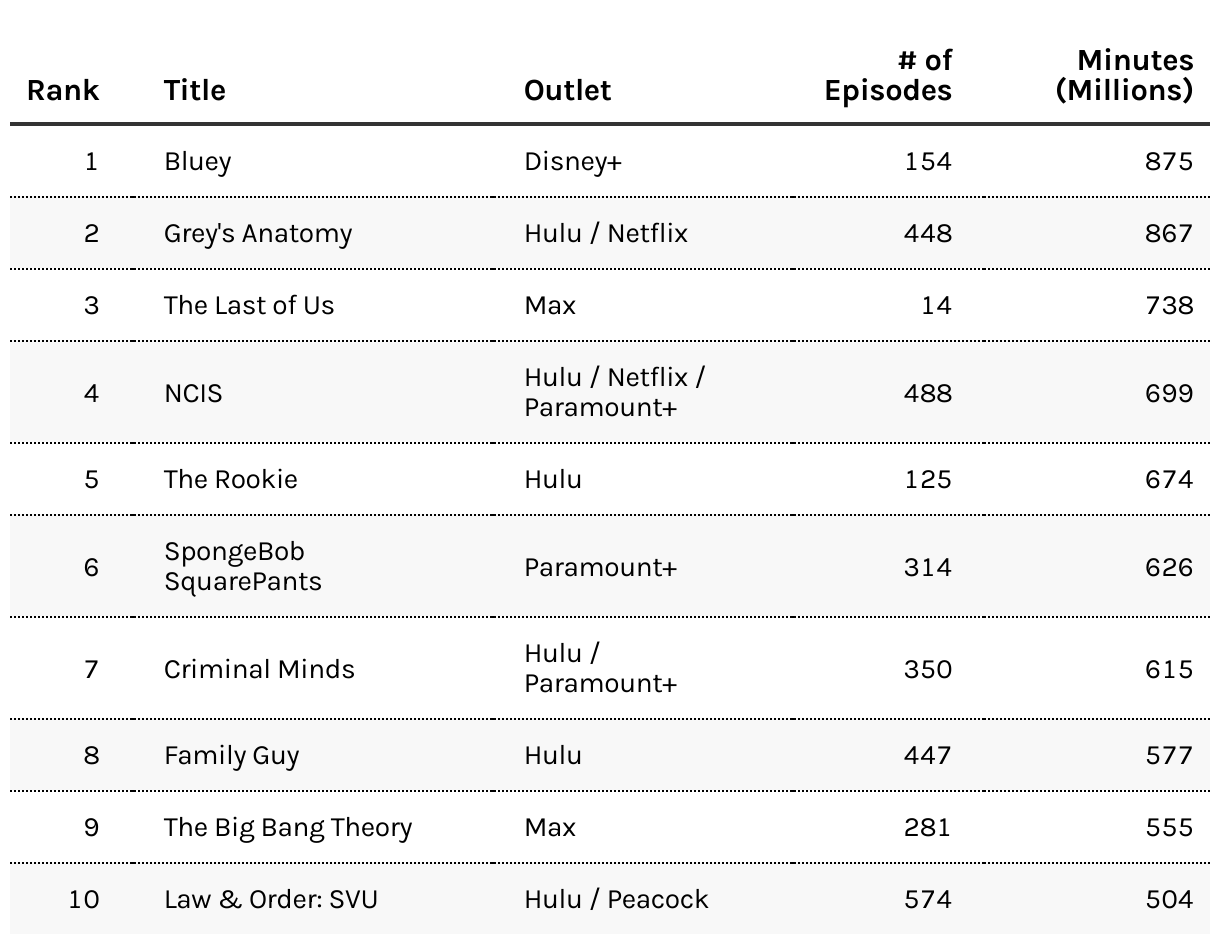
Task: Click the Title column header
Action: point(195,90)
